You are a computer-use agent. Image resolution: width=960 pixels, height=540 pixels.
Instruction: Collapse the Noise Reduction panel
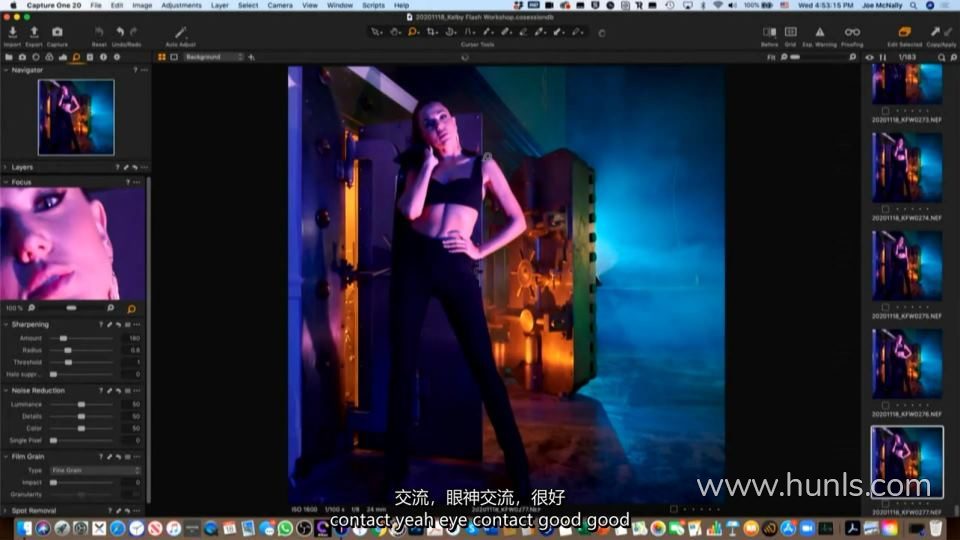(6, 391)
